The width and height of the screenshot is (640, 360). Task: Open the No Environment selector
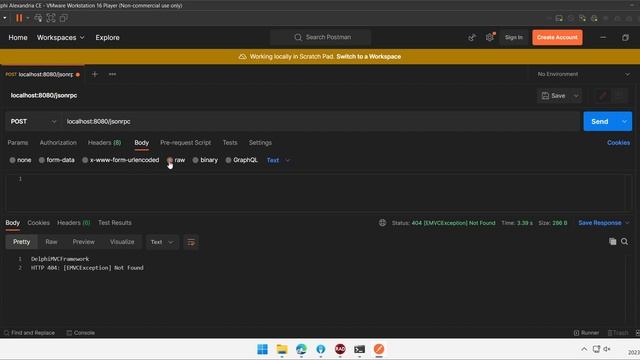click(583, 74)
